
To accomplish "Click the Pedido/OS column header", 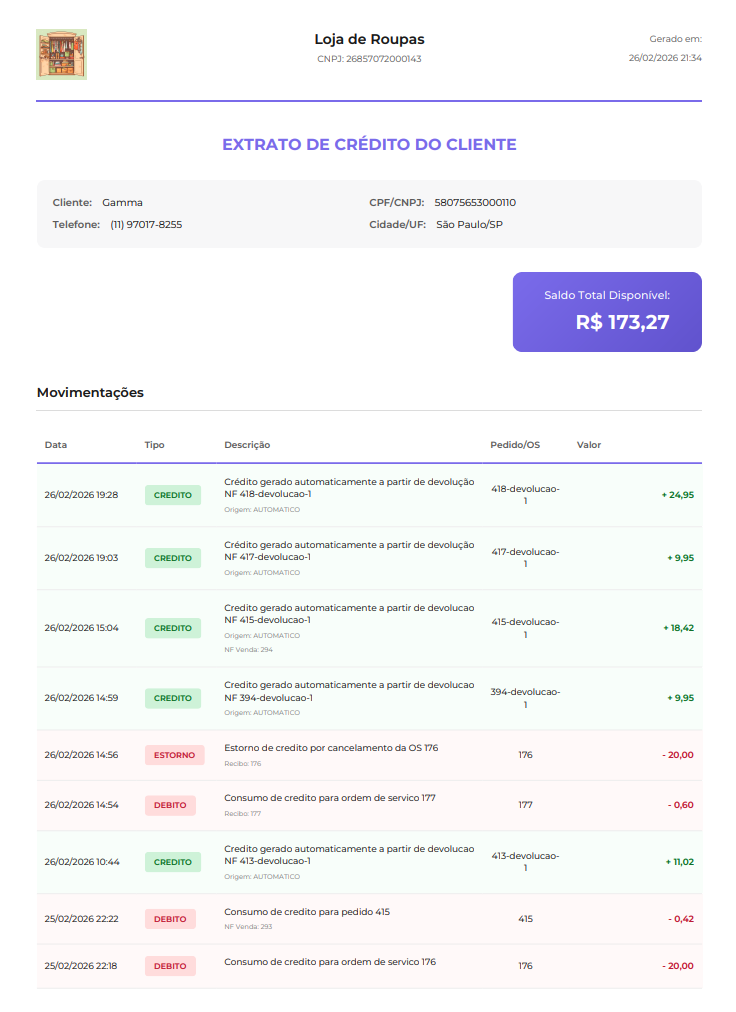I will pos(515,445).
